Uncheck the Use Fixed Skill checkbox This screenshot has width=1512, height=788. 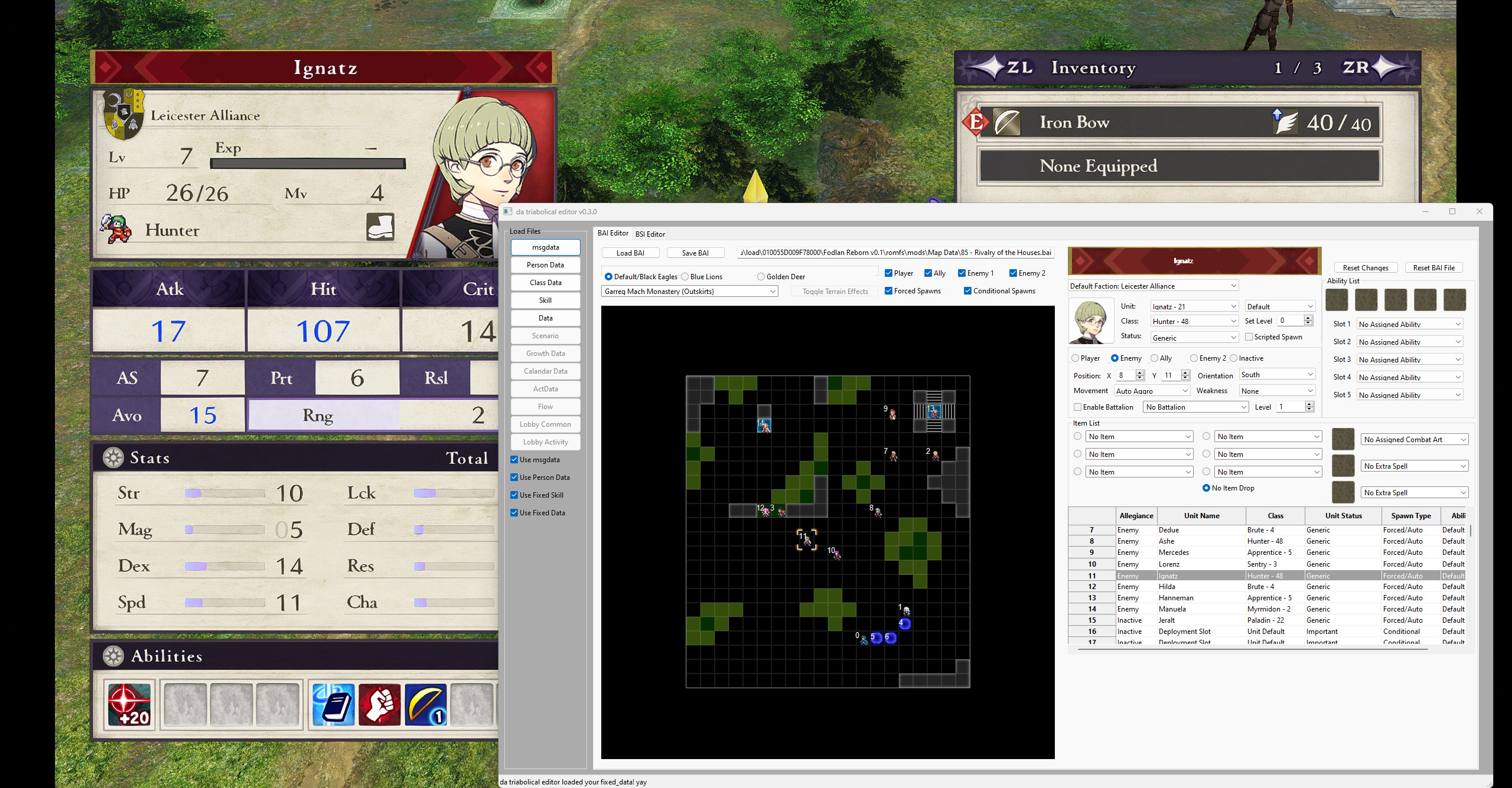tap(514, 495)
